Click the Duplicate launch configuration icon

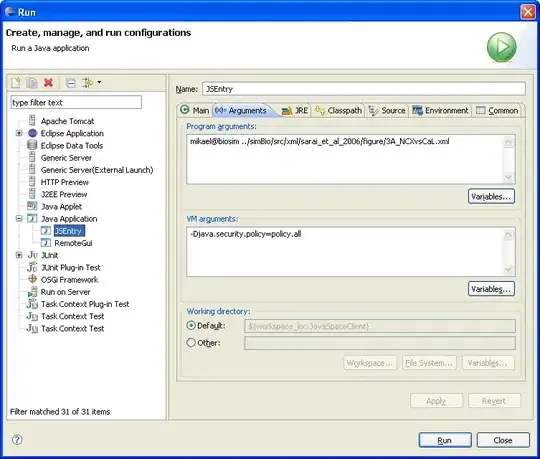click(x=32, y=83)
